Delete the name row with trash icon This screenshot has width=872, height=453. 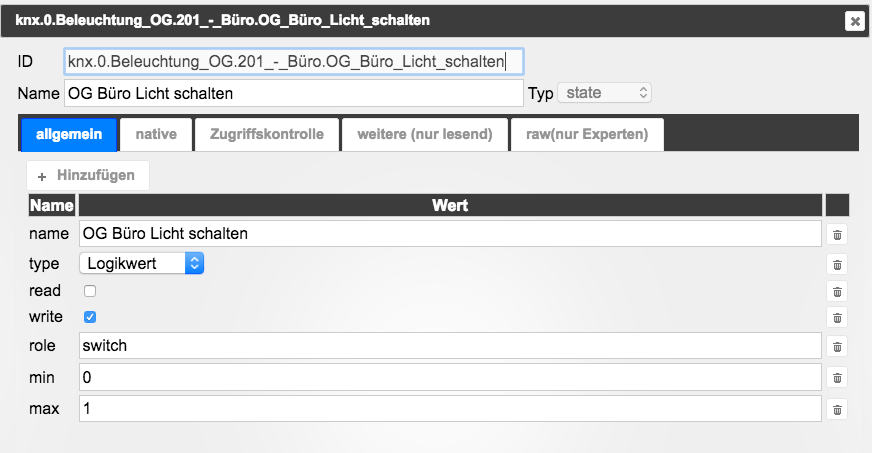point(837,235)
